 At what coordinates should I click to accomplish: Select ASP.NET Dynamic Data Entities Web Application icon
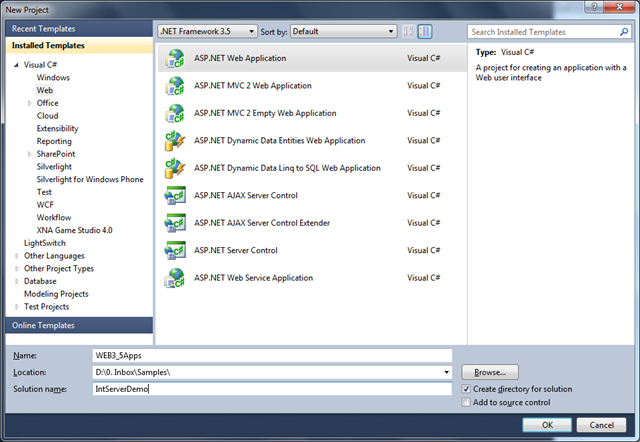coord(175,141)
